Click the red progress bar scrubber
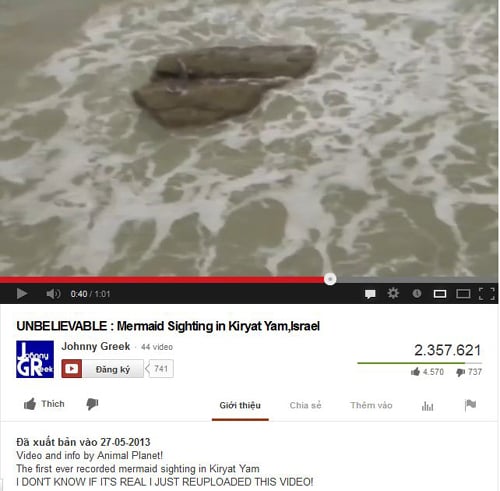 [x=330, y=279]
